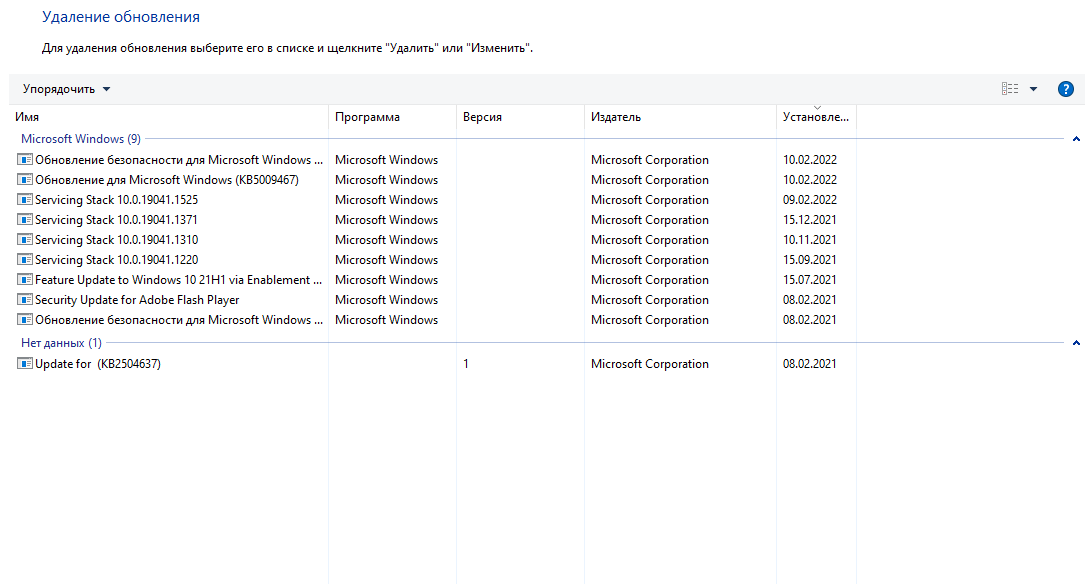
Task: Click version 1 of the KB2504637 update
Action: tap(466, 364)
